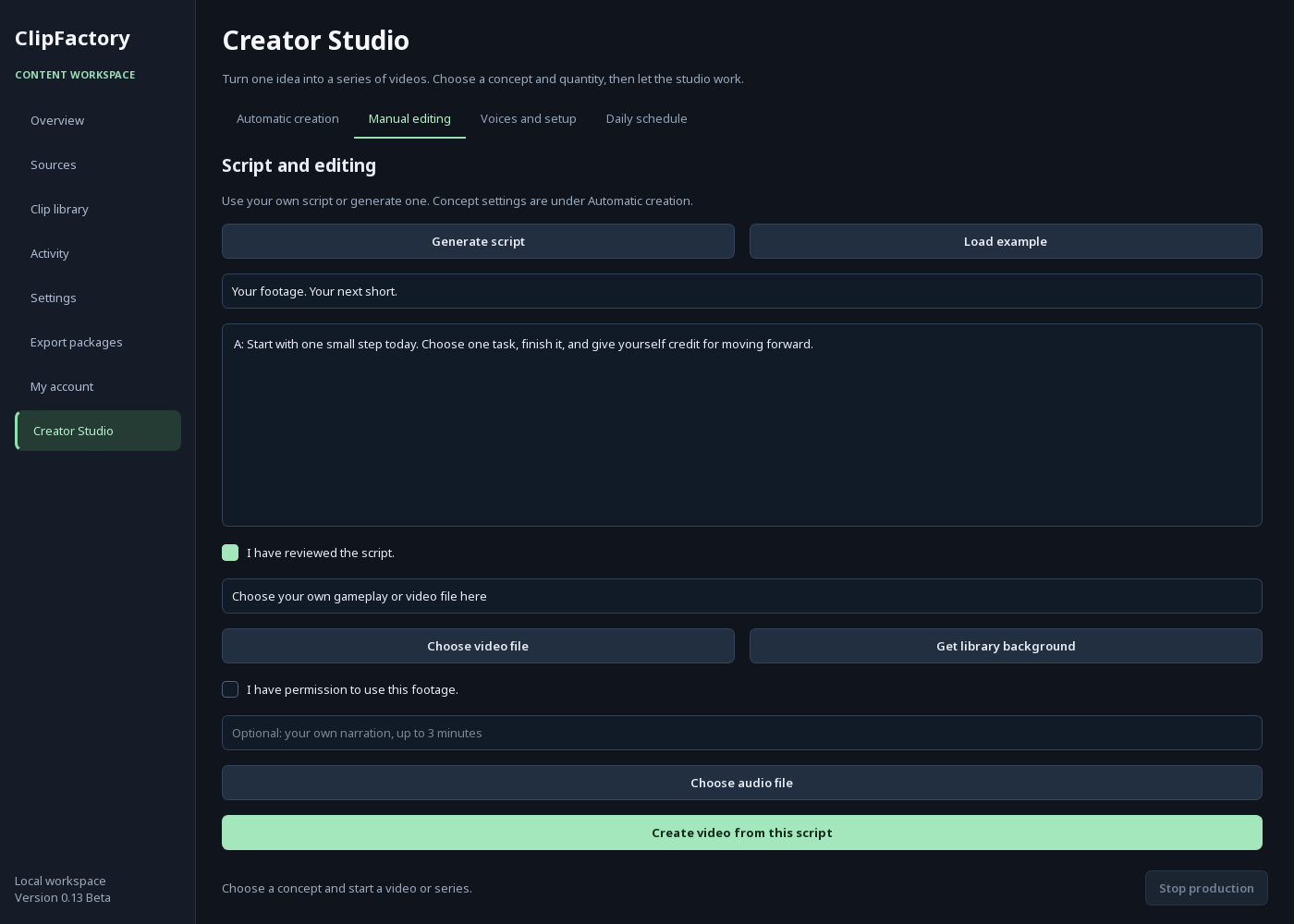Open Overview in the sidebar

click(98, 120)
